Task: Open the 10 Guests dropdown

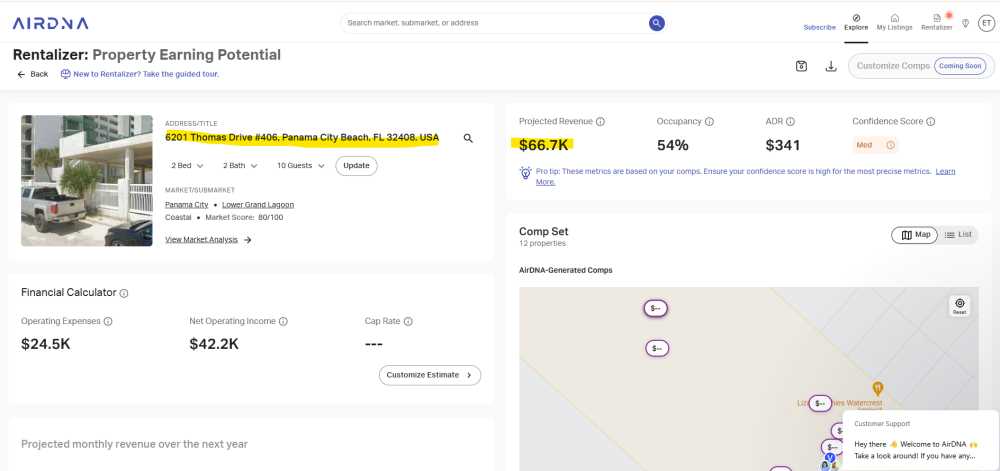Action: pyautogui.click(x=300, y=165)
